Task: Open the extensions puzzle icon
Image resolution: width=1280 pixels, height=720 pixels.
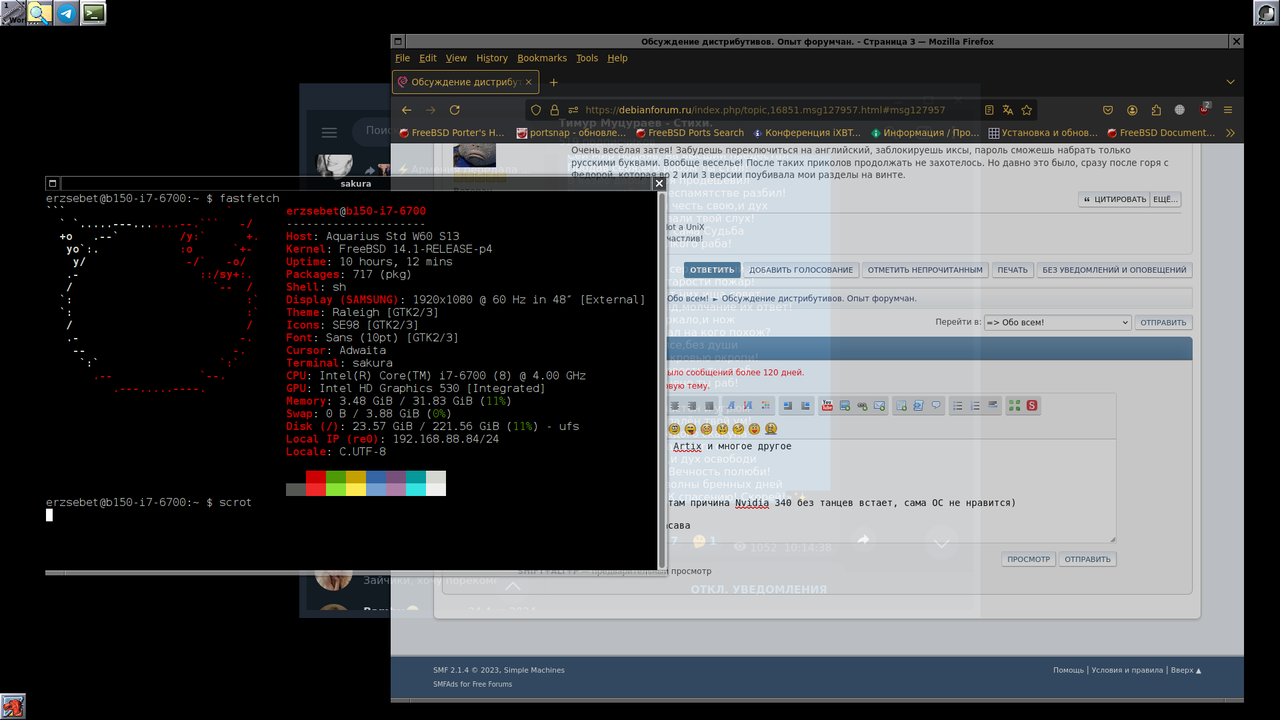Action: [x=1156, y=110]
